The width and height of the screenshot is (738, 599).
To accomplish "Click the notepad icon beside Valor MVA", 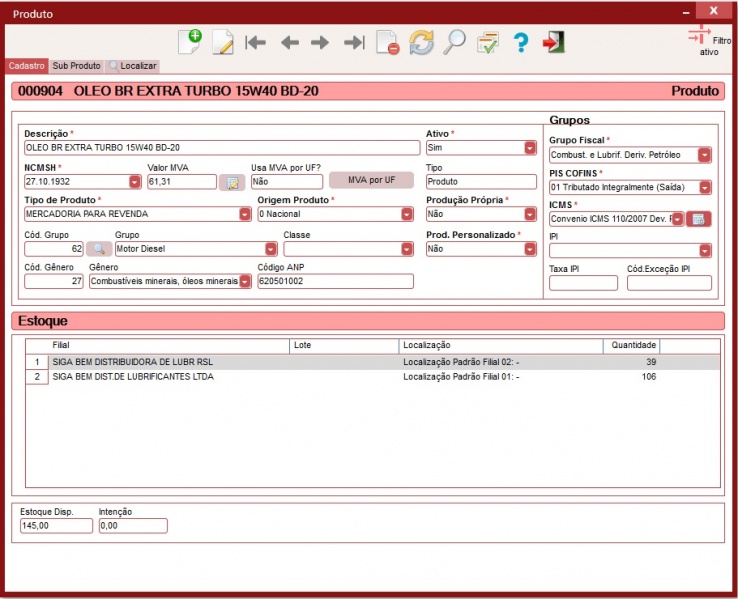I will point(232,183).
